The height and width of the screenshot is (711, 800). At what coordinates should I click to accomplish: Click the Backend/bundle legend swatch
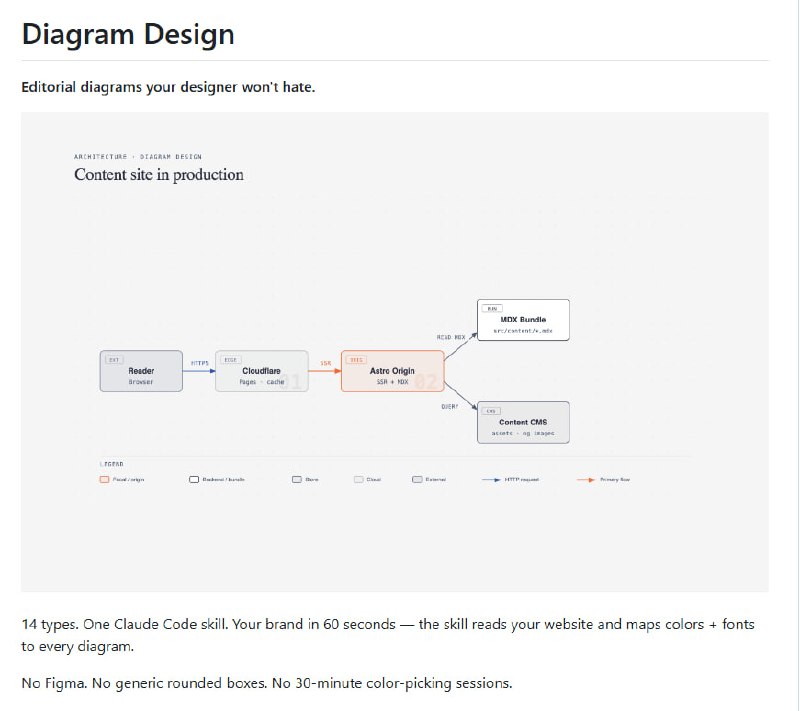(194, 480)
